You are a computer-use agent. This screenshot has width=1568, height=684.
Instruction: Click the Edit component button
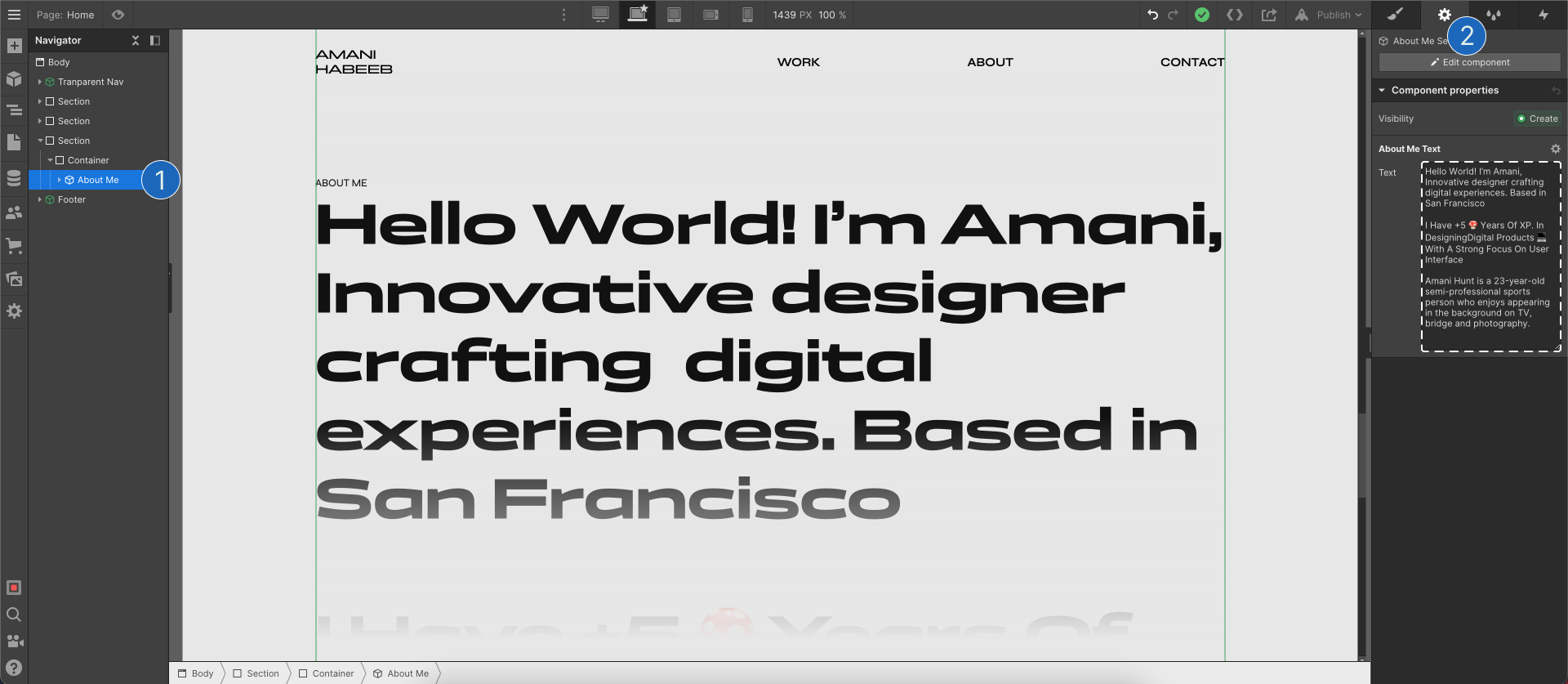tap(1469, 62)
